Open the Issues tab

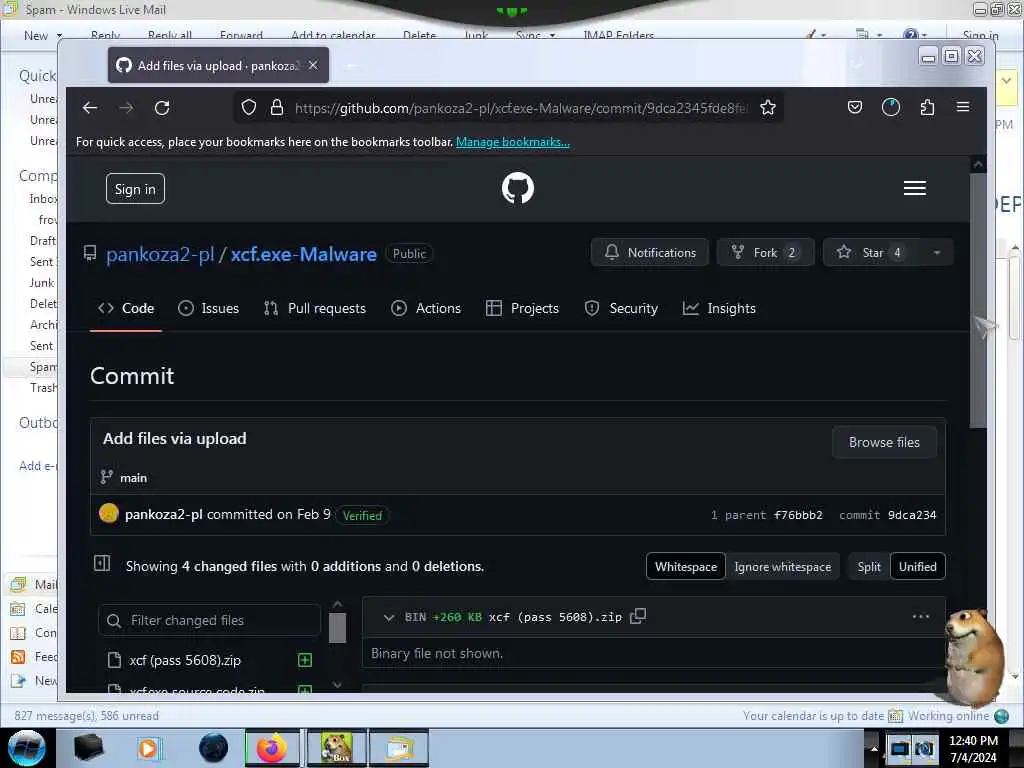click(x=208, y=308)
